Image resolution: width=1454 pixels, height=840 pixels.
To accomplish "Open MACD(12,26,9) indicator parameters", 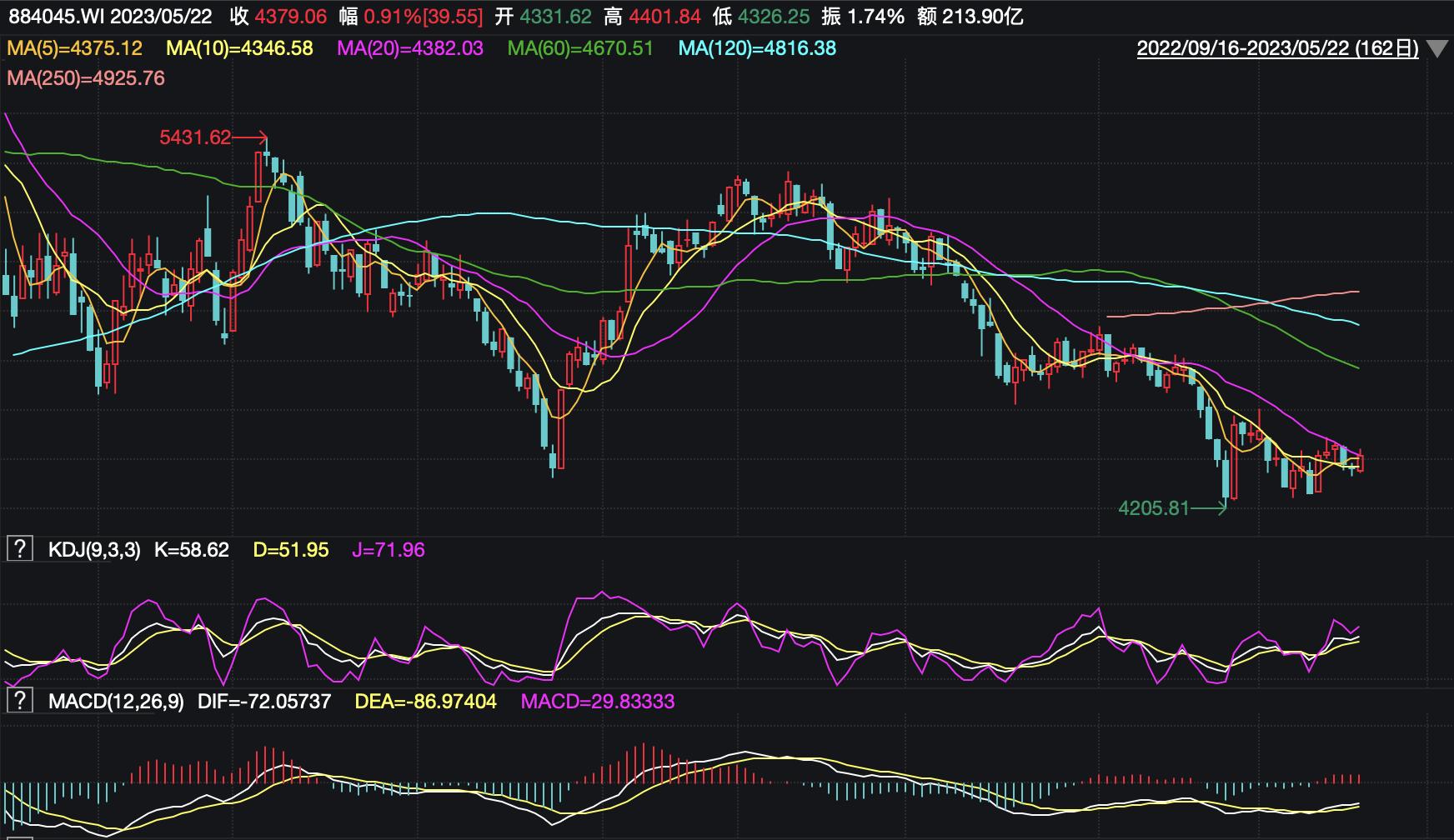I will click(116, 702).
